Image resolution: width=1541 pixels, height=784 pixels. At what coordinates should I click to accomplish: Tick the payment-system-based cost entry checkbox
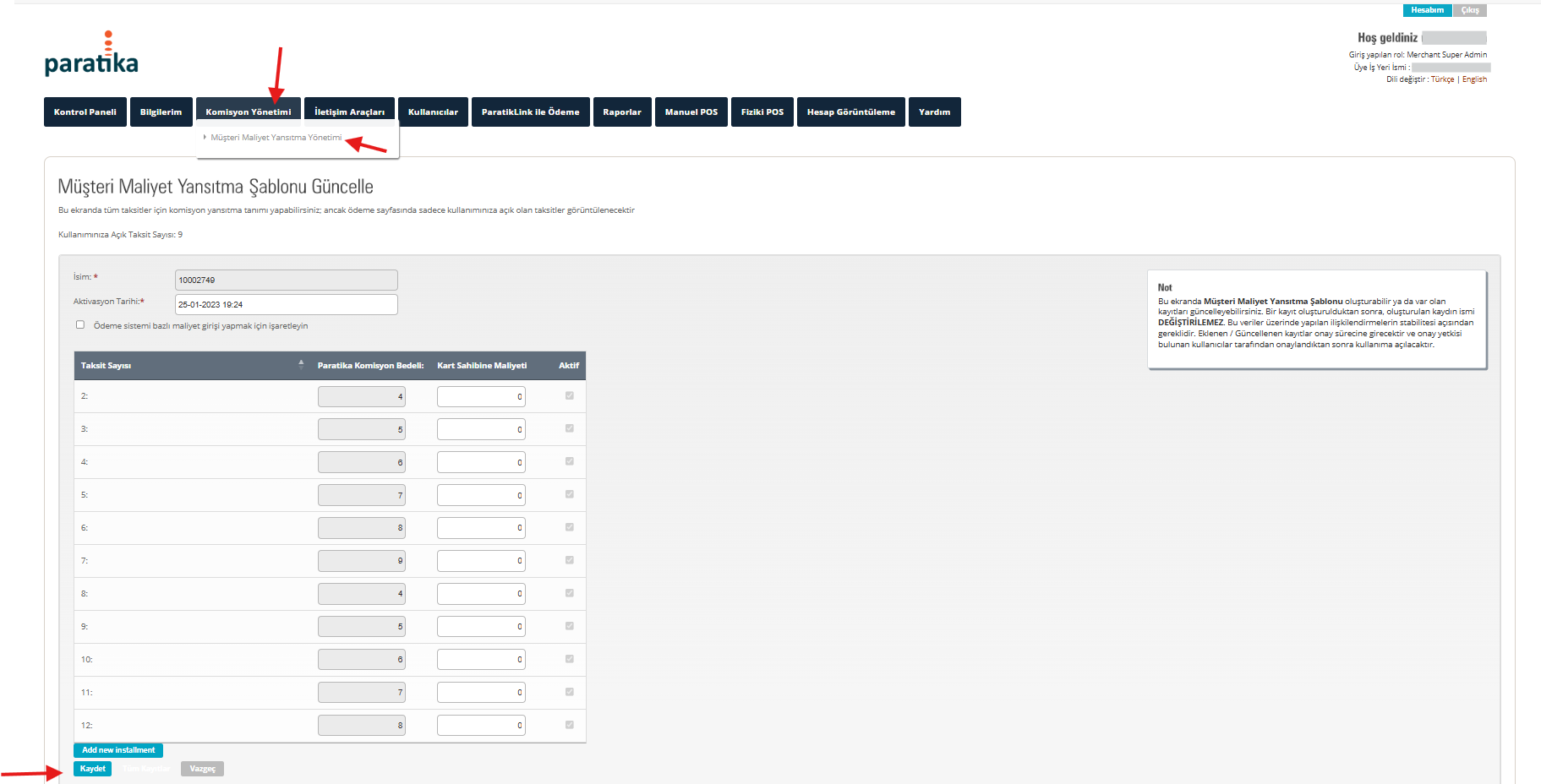tap(80, 324)
